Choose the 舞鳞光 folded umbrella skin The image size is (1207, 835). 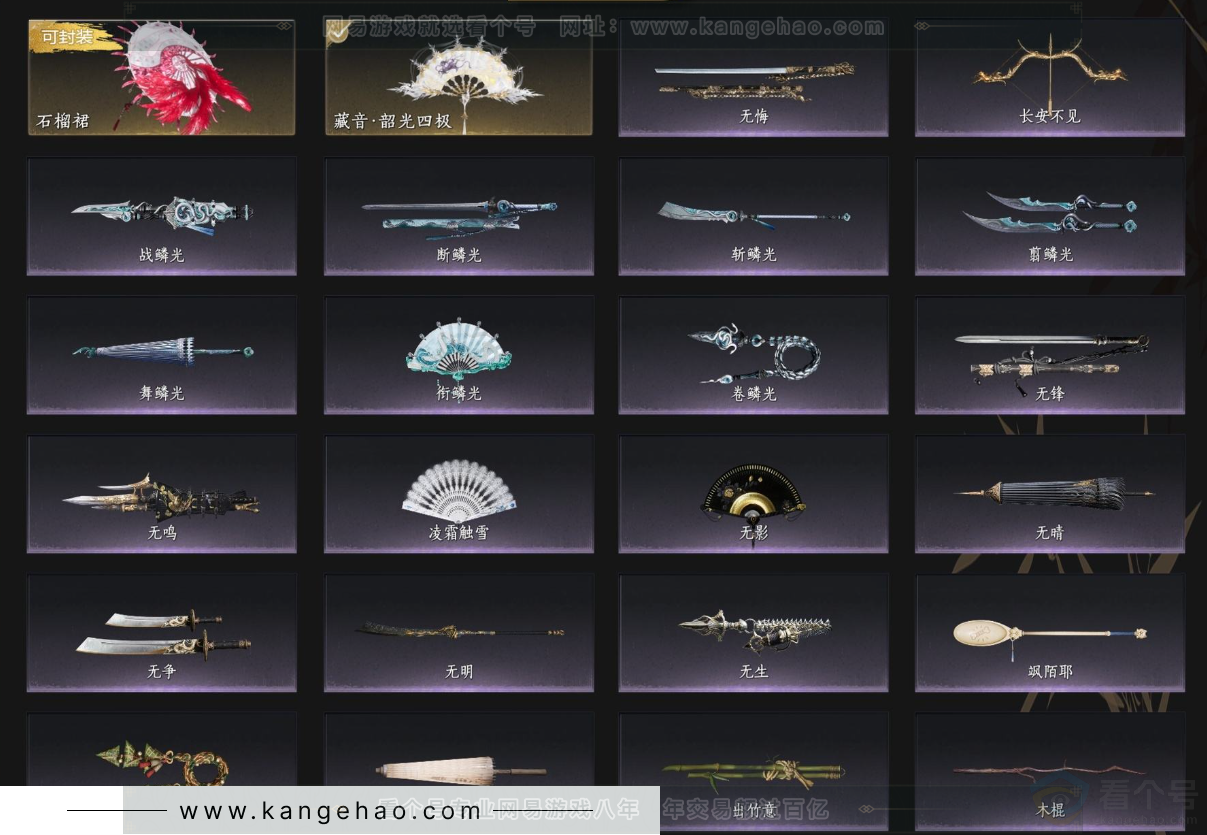(x=161, y=354)
